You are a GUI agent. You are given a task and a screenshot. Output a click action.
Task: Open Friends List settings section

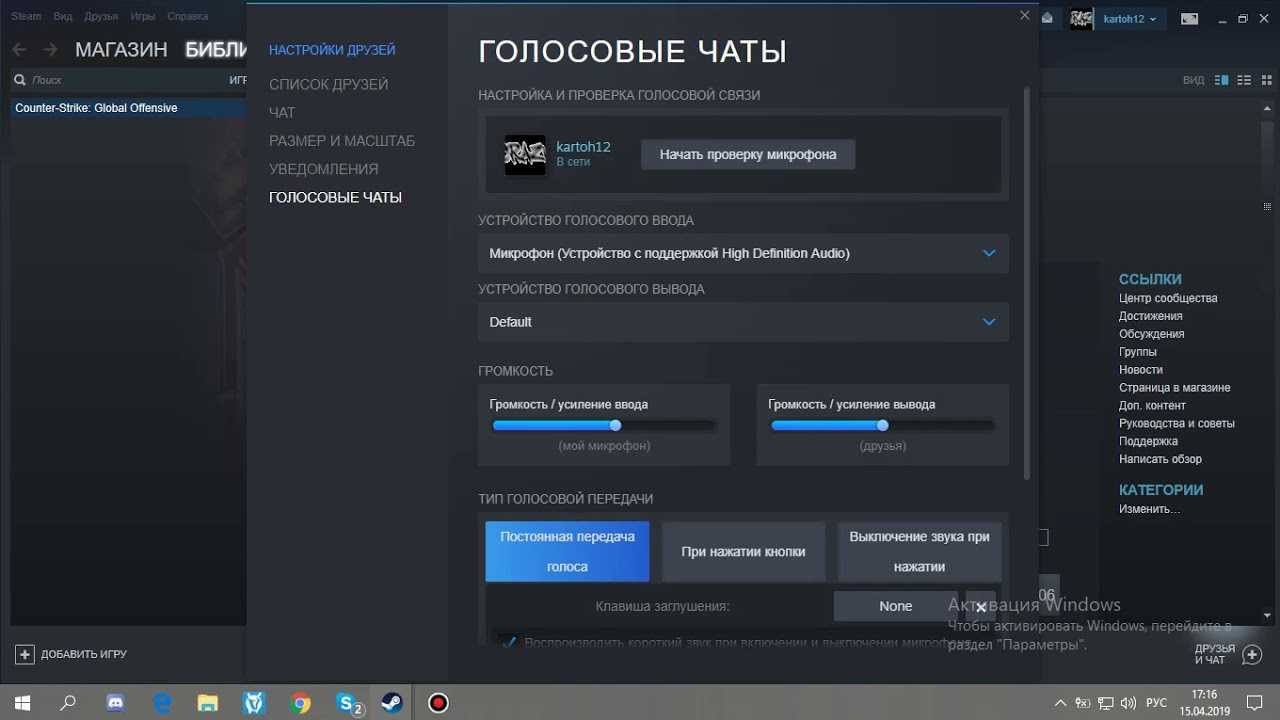click(x=328, y=85)
